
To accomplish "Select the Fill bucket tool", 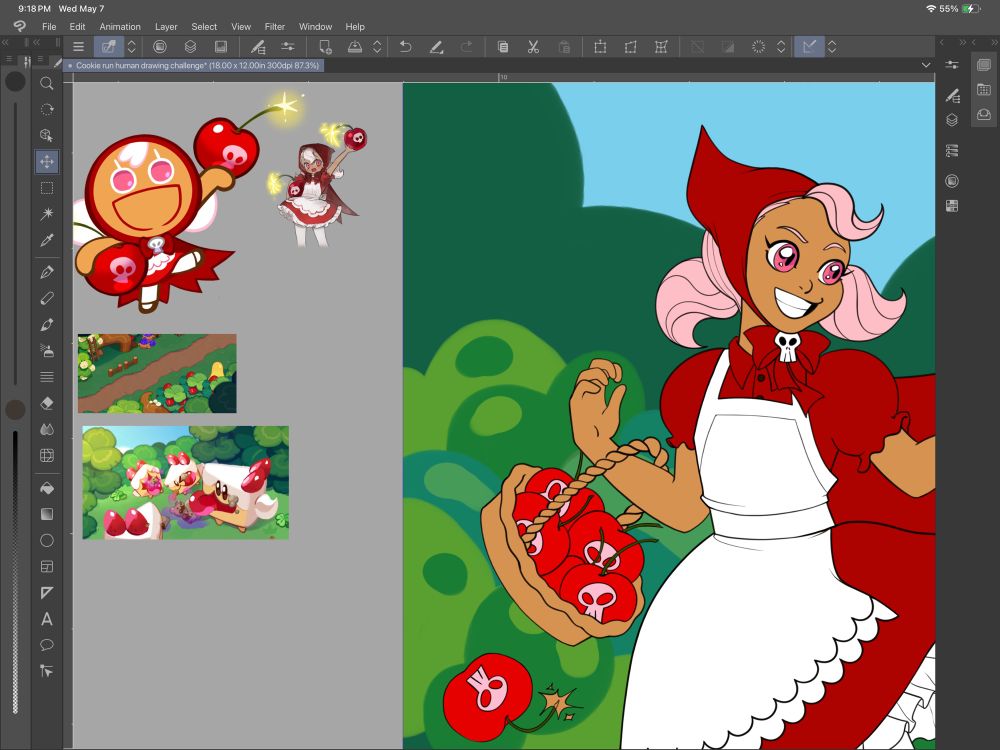I will coord(47,488).
